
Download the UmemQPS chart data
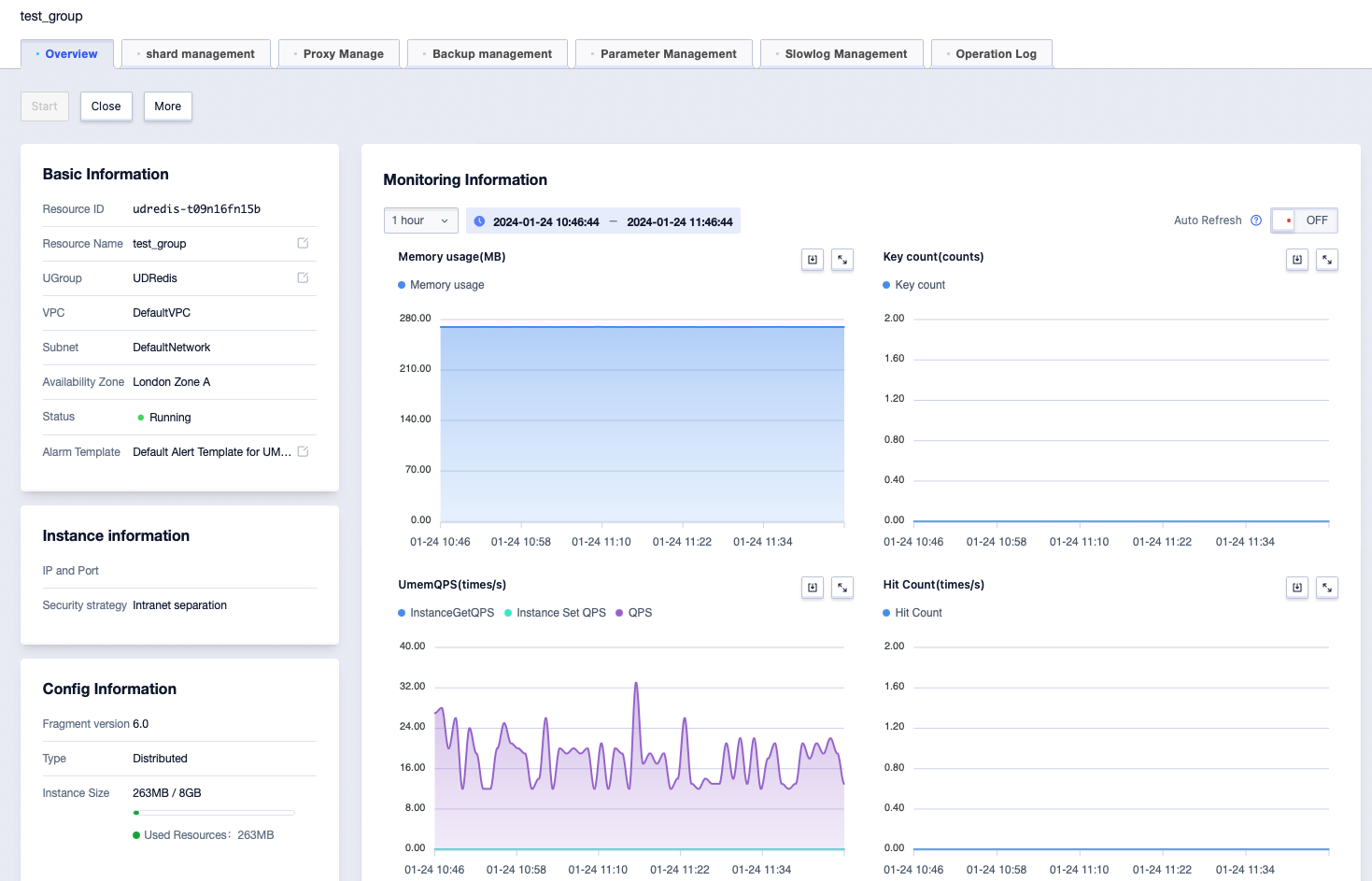[x=813, y=588]
